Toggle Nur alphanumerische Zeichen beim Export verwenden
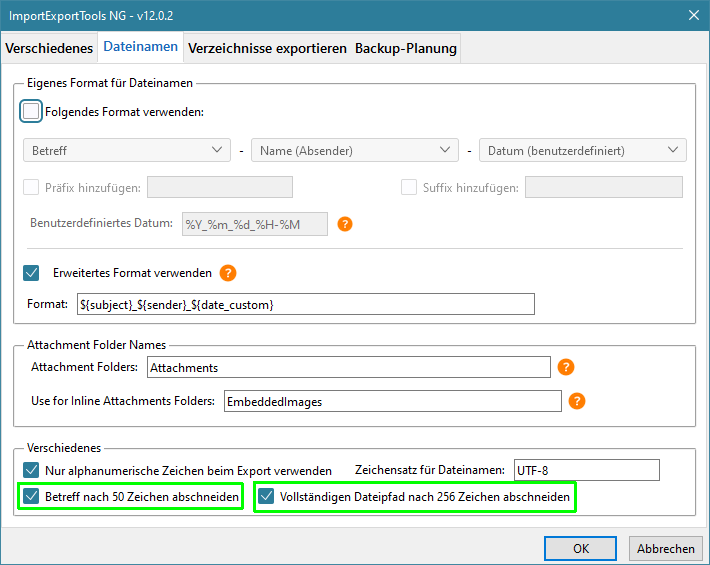This screenshot has width=710, height=565. coord(32,470)
